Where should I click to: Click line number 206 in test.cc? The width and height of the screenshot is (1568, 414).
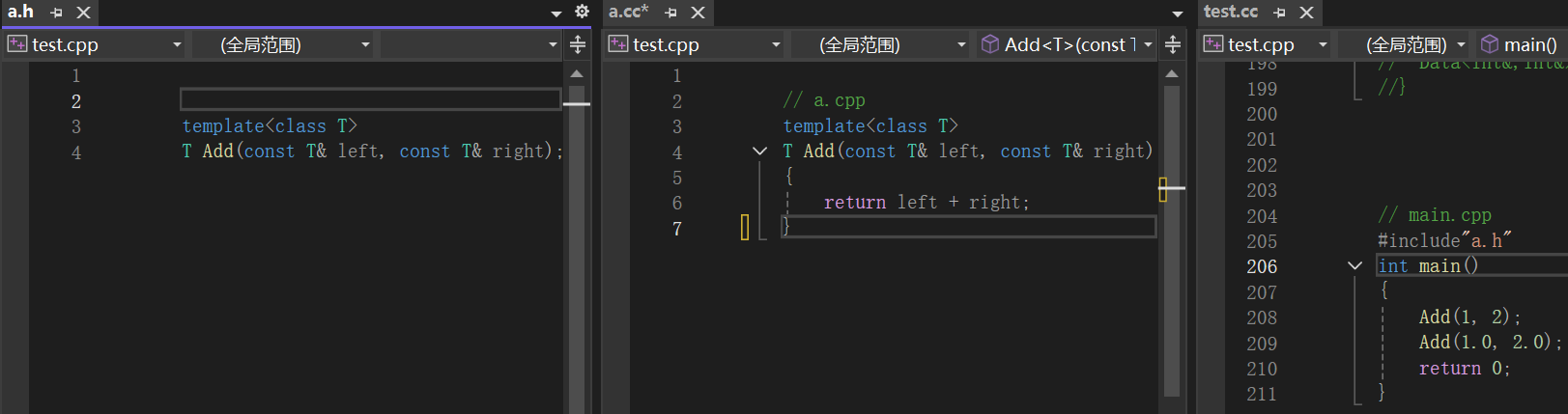tap(1262, 266)
